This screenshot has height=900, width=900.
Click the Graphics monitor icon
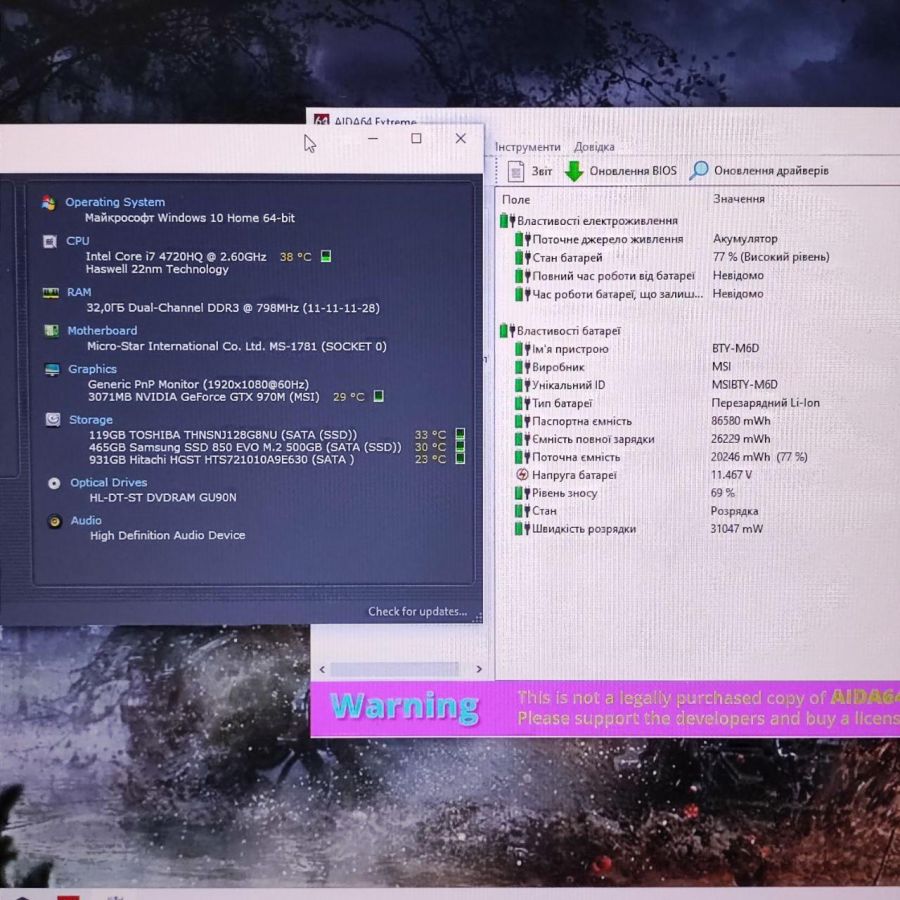pyautogui.click(x=52, y=370)
